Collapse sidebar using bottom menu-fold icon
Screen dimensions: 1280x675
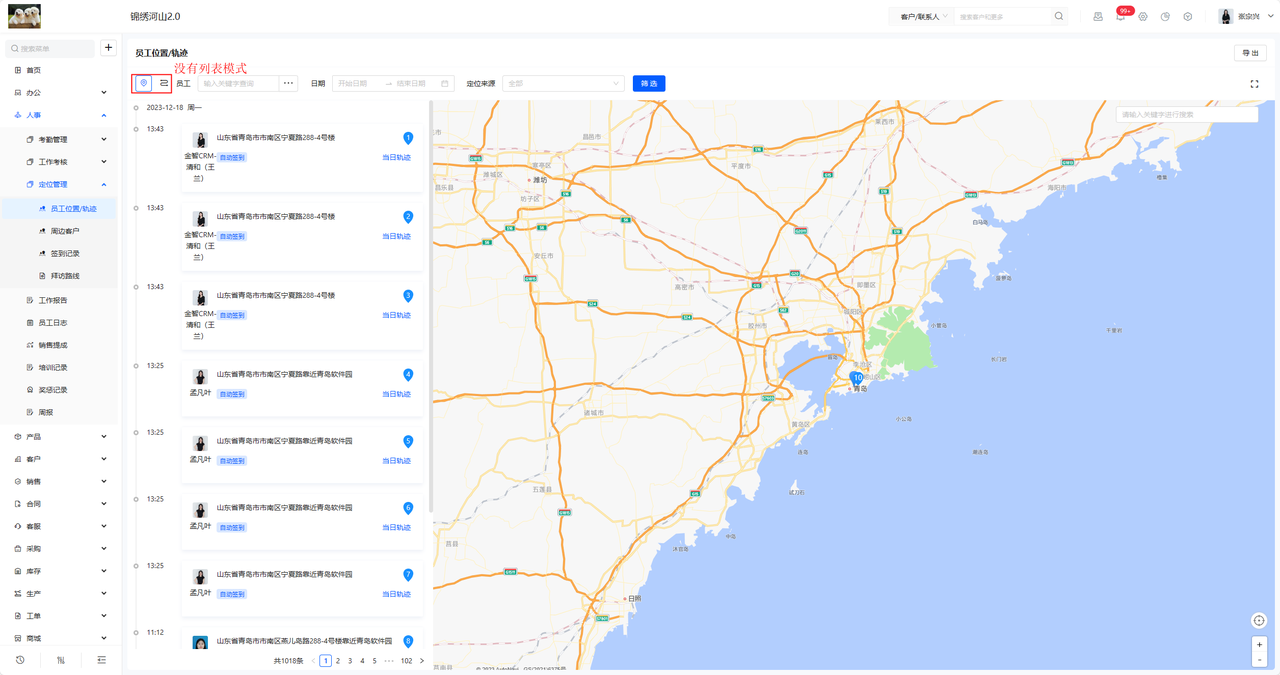(101, 660)
